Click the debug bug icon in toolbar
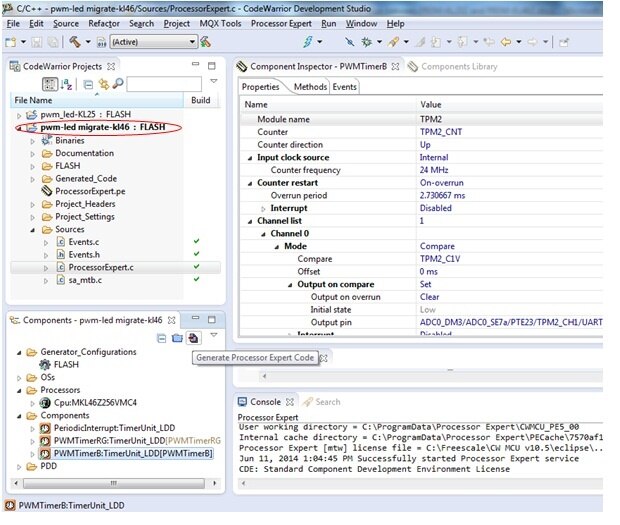This screenshot has height=525, width=620. pos(366,42)
